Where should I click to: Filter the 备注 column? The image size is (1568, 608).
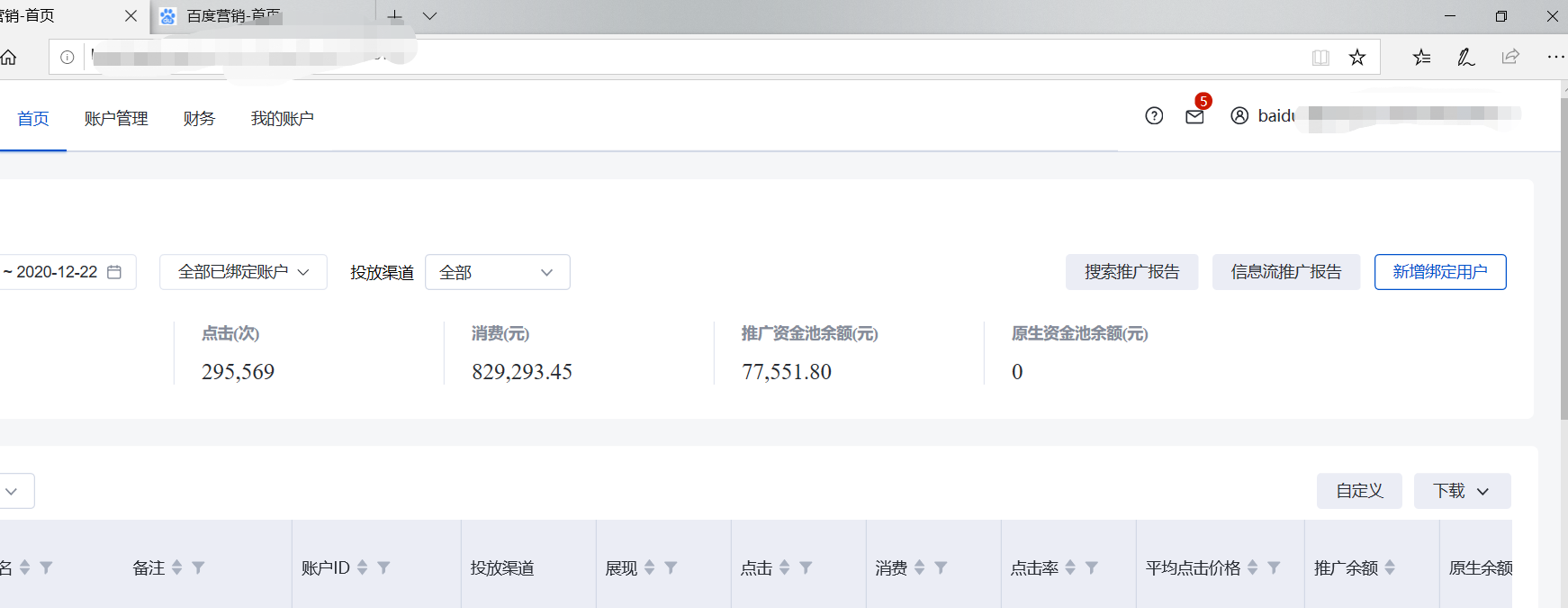[199, 567]
